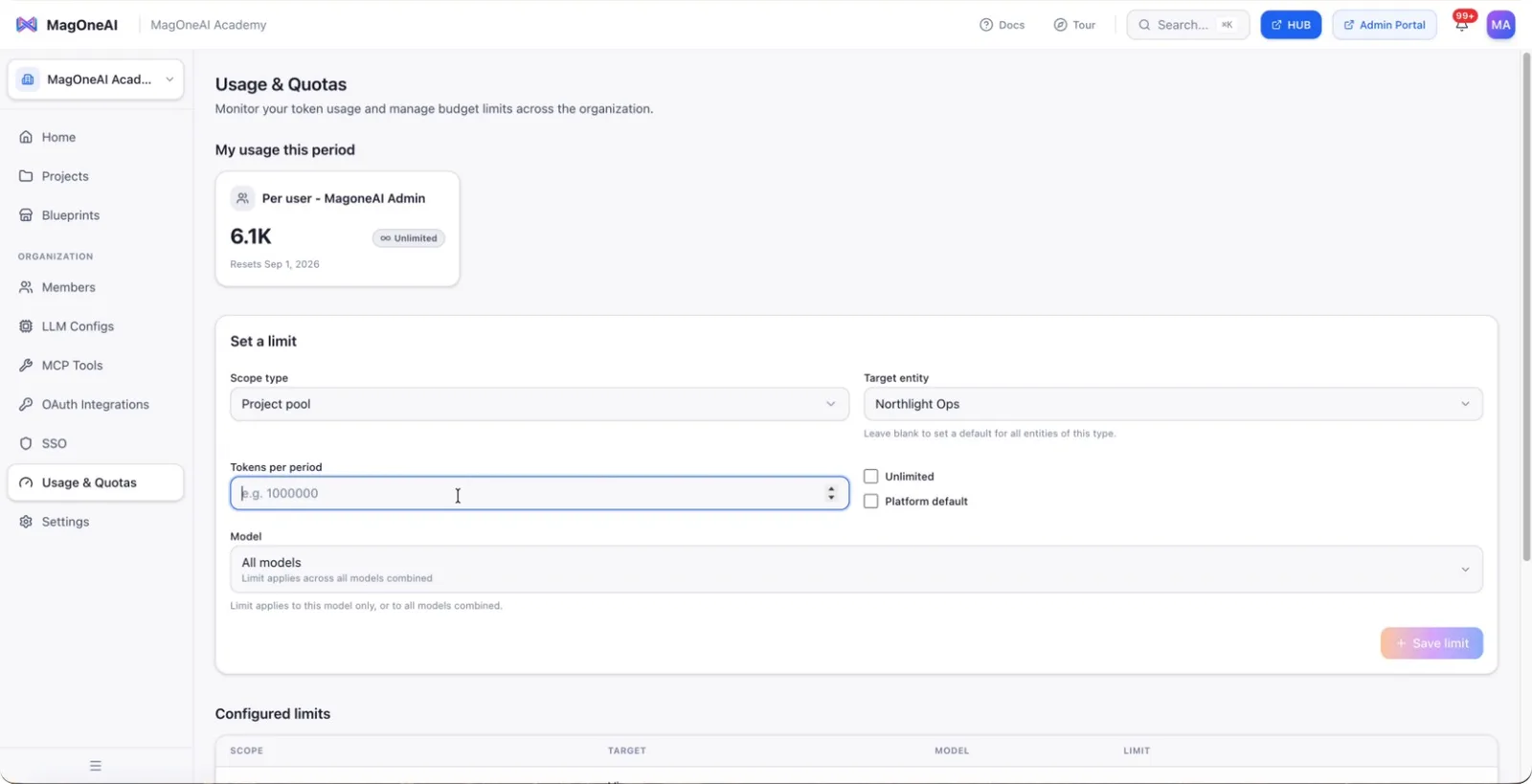This screenshot has height=784, width=1532.
Task: Switch organization via MagOneAI Acad... selector
Action: pos(96,79)
